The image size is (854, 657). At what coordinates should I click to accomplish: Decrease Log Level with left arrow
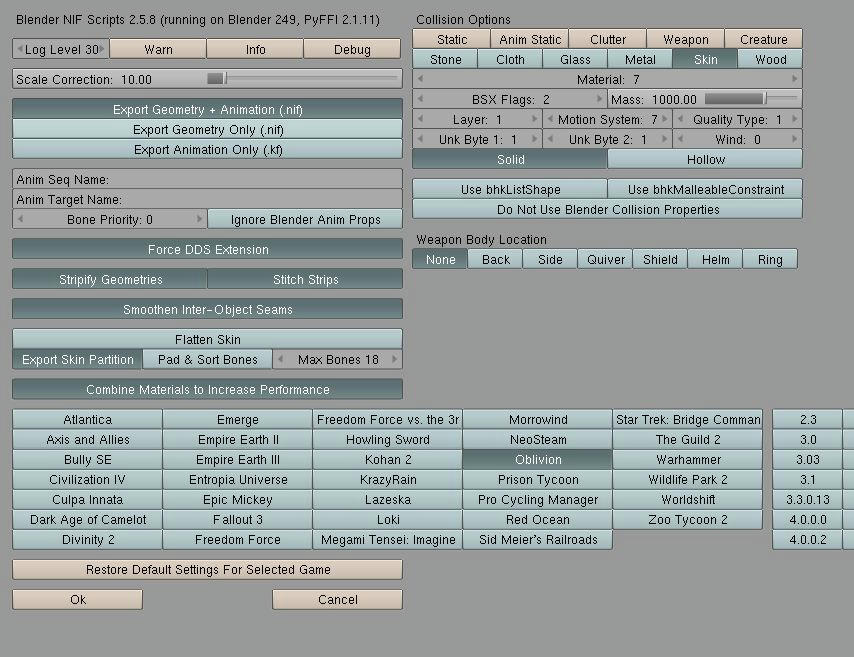point(20,49)
